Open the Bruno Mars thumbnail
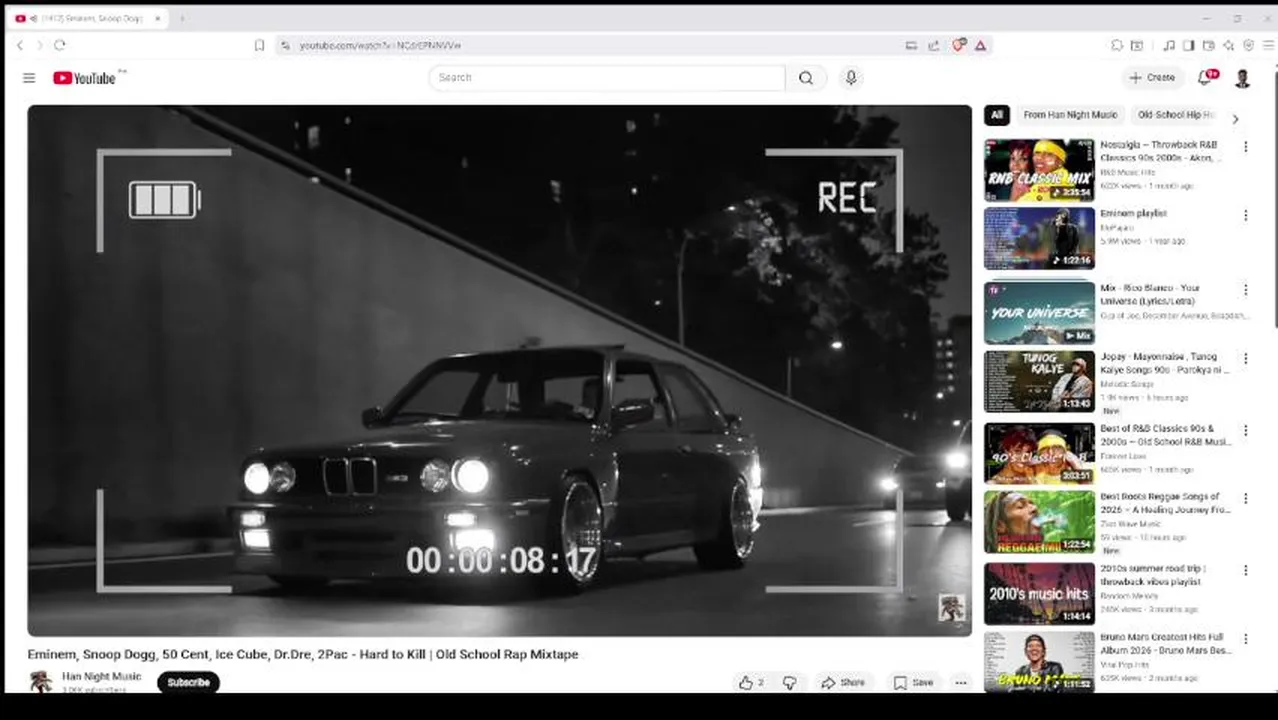Screen dimensions: 1278x720 (1039, 661)
